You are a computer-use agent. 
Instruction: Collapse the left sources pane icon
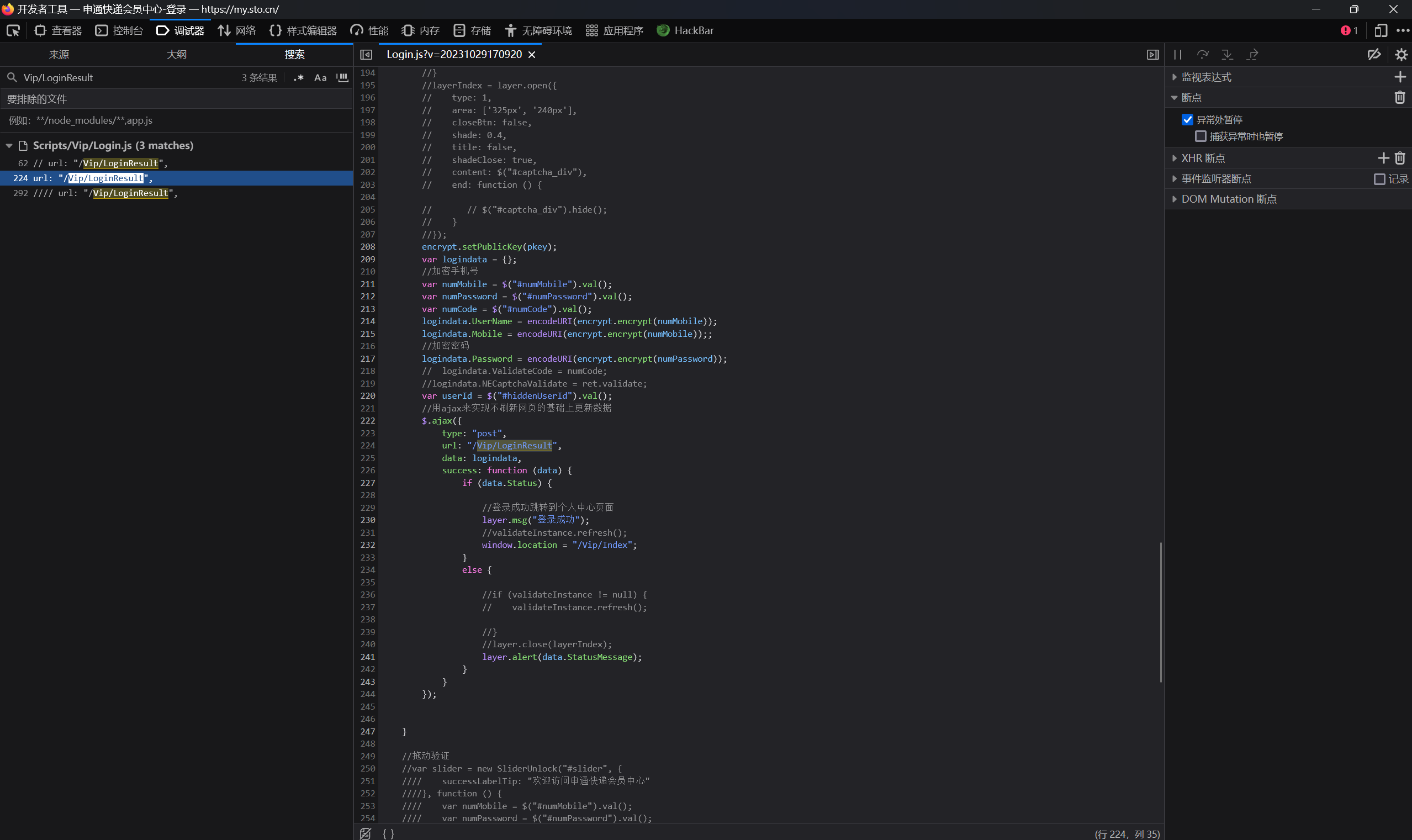366,54
